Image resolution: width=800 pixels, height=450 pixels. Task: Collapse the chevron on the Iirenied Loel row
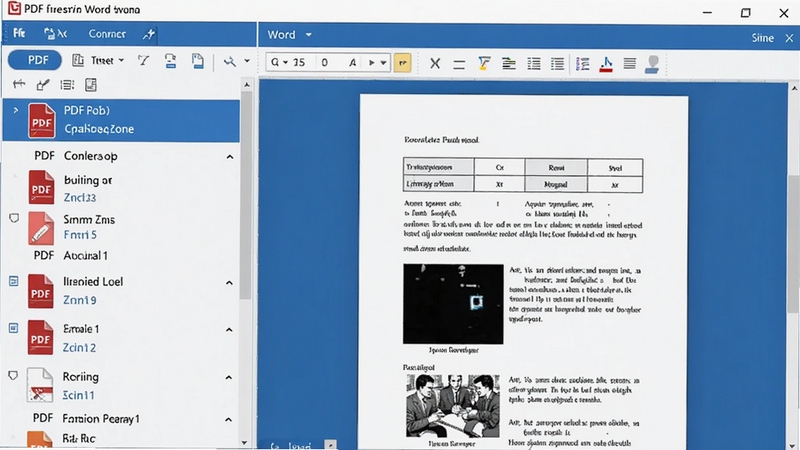229,283
